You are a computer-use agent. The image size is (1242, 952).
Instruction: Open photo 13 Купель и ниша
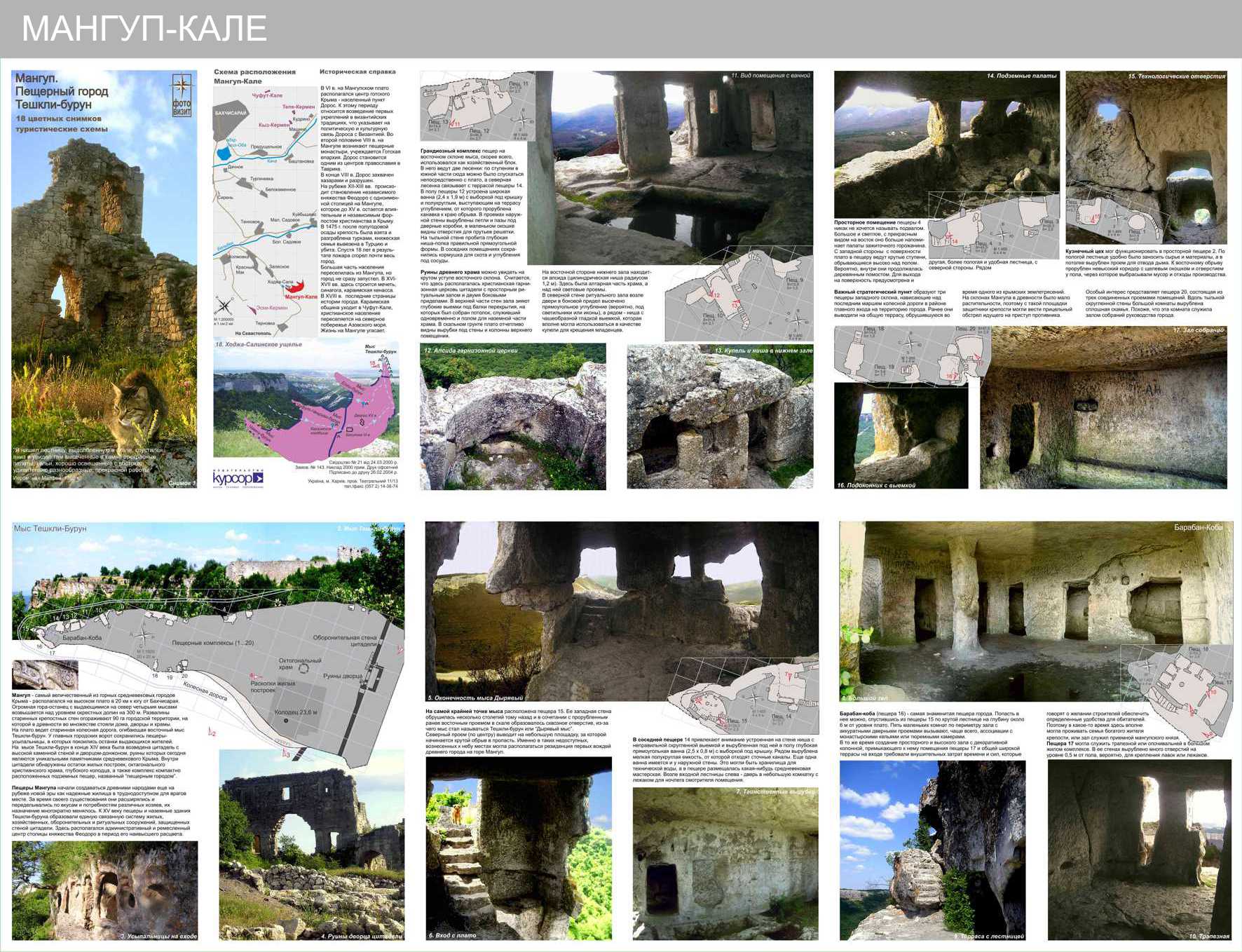click(720, 417)
